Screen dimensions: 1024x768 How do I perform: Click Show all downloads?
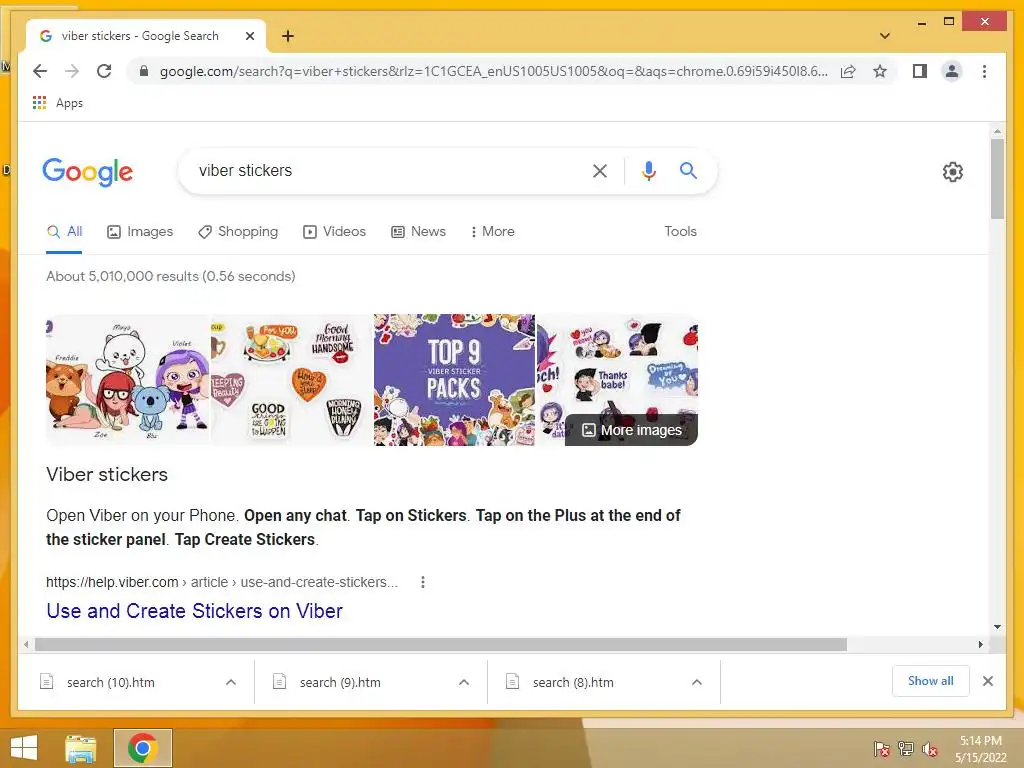tap(931, 681)
